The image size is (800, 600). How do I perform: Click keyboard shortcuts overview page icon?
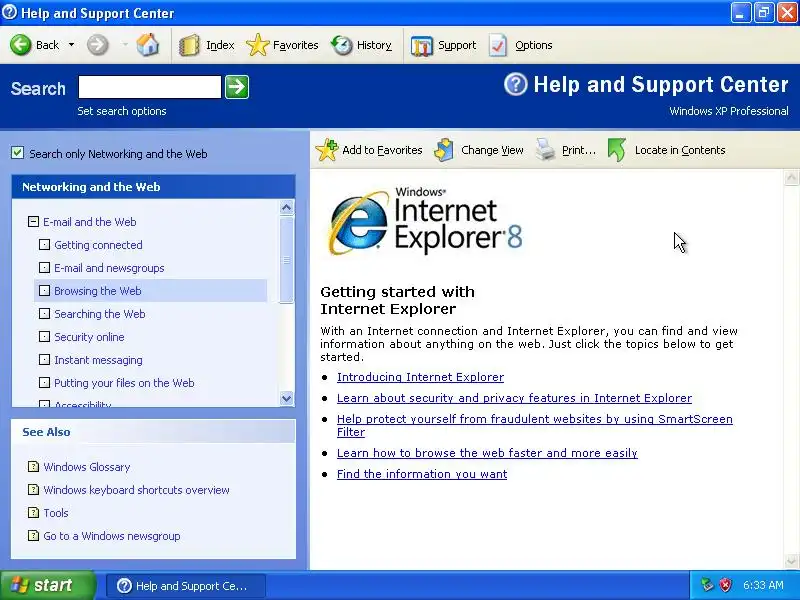[x=33, y=489]
